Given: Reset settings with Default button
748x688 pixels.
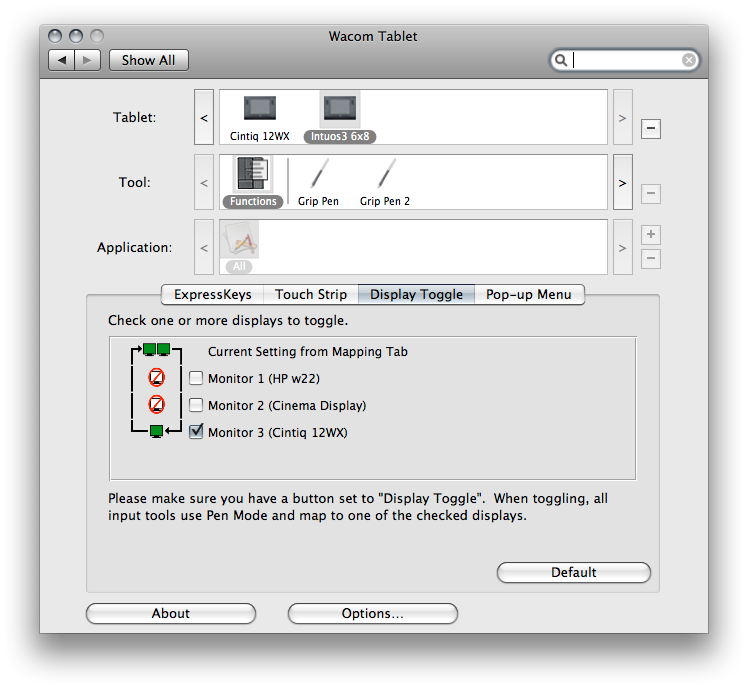Looking at the screenshot, I should point(573,573).
